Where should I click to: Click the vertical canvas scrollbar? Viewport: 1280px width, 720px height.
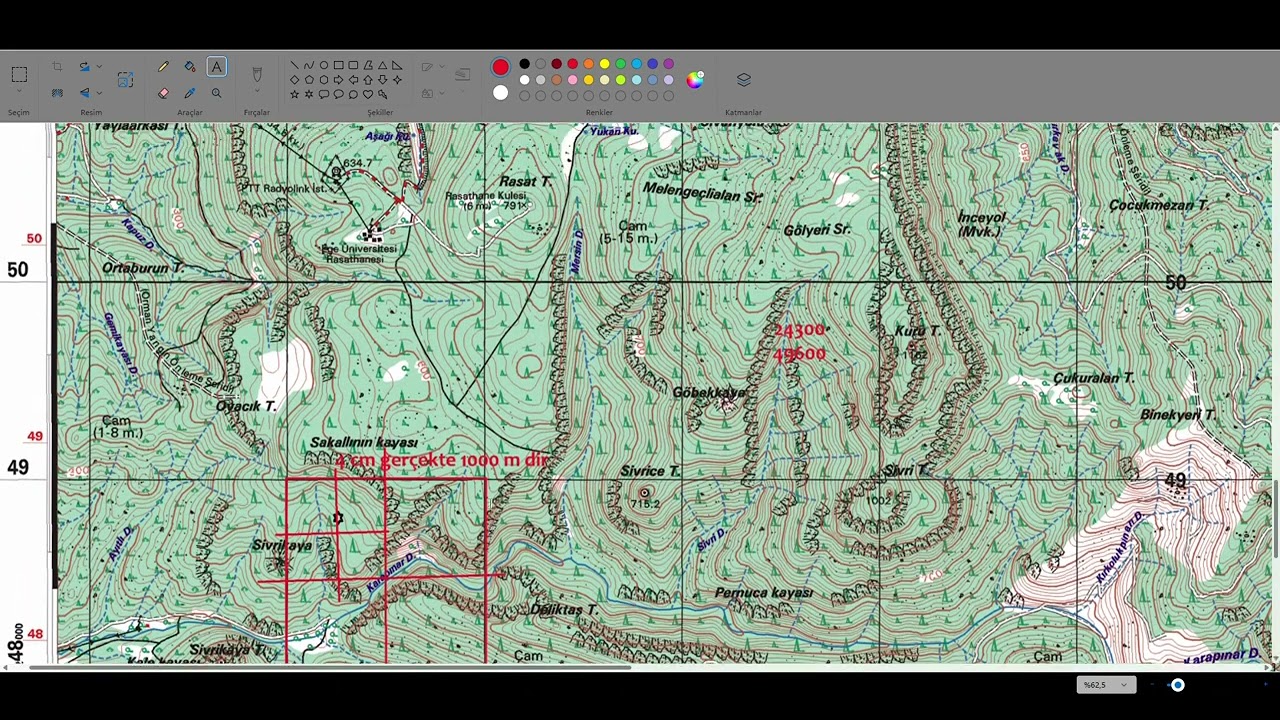point(1276,520)
